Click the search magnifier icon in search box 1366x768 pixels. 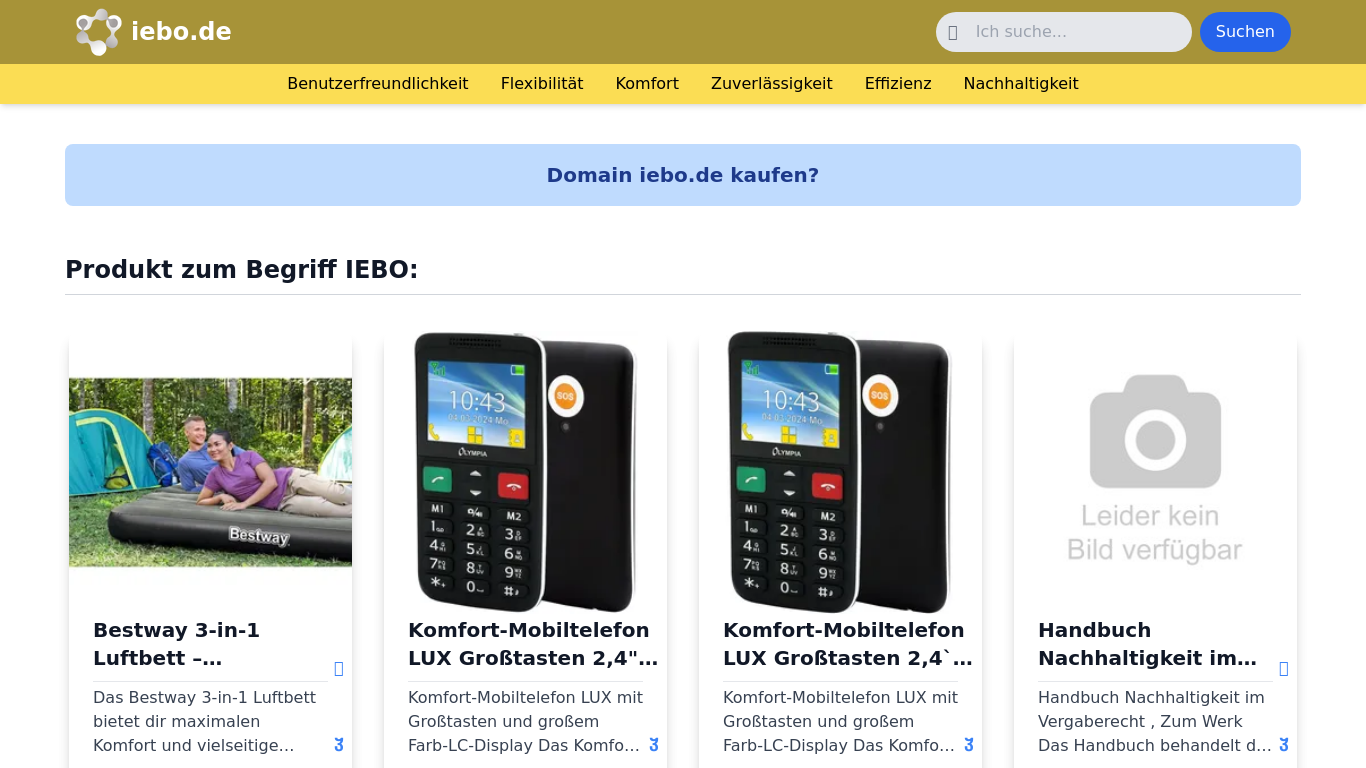pos(953,32)
